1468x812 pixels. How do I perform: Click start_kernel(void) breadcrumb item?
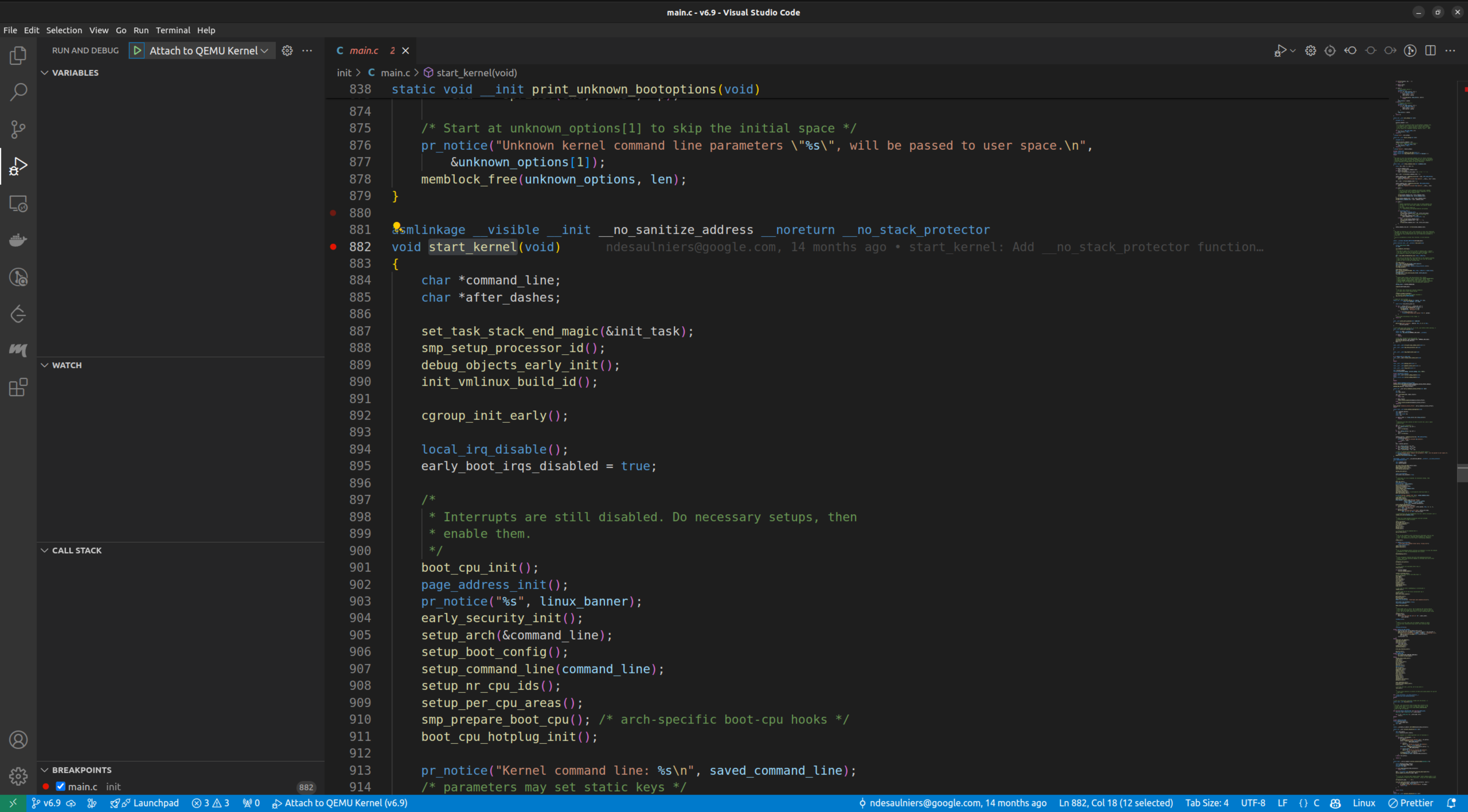coord(471,73)
